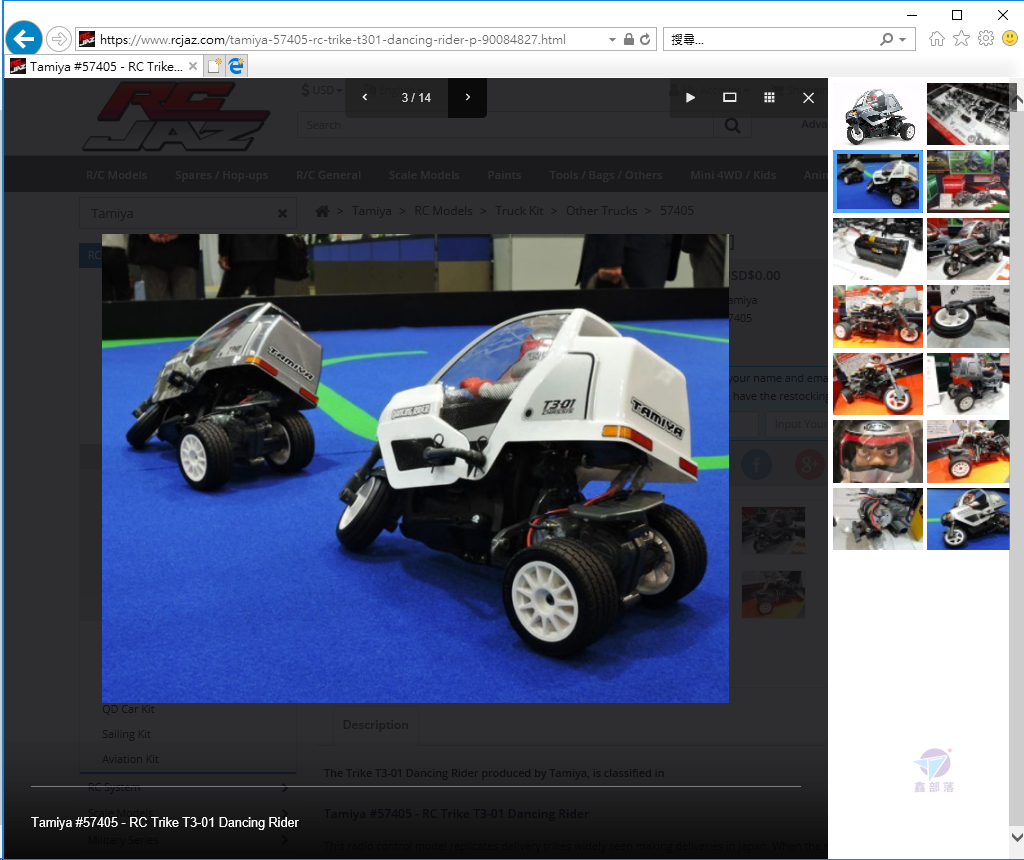Image resolution: width=1024 pixels, height=860 pixels.
Task: Open the USD currency dropdown
Action: click(x=321, y=90)
